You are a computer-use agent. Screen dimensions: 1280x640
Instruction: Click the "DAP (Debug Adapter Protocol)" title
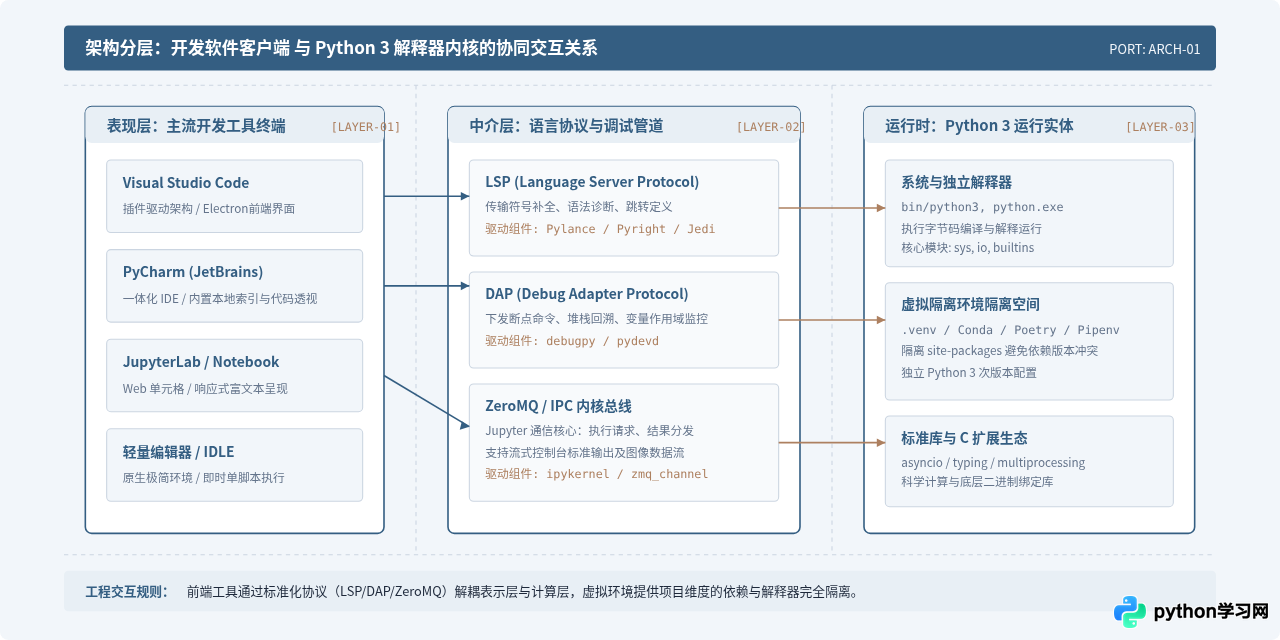click(587, 294)
